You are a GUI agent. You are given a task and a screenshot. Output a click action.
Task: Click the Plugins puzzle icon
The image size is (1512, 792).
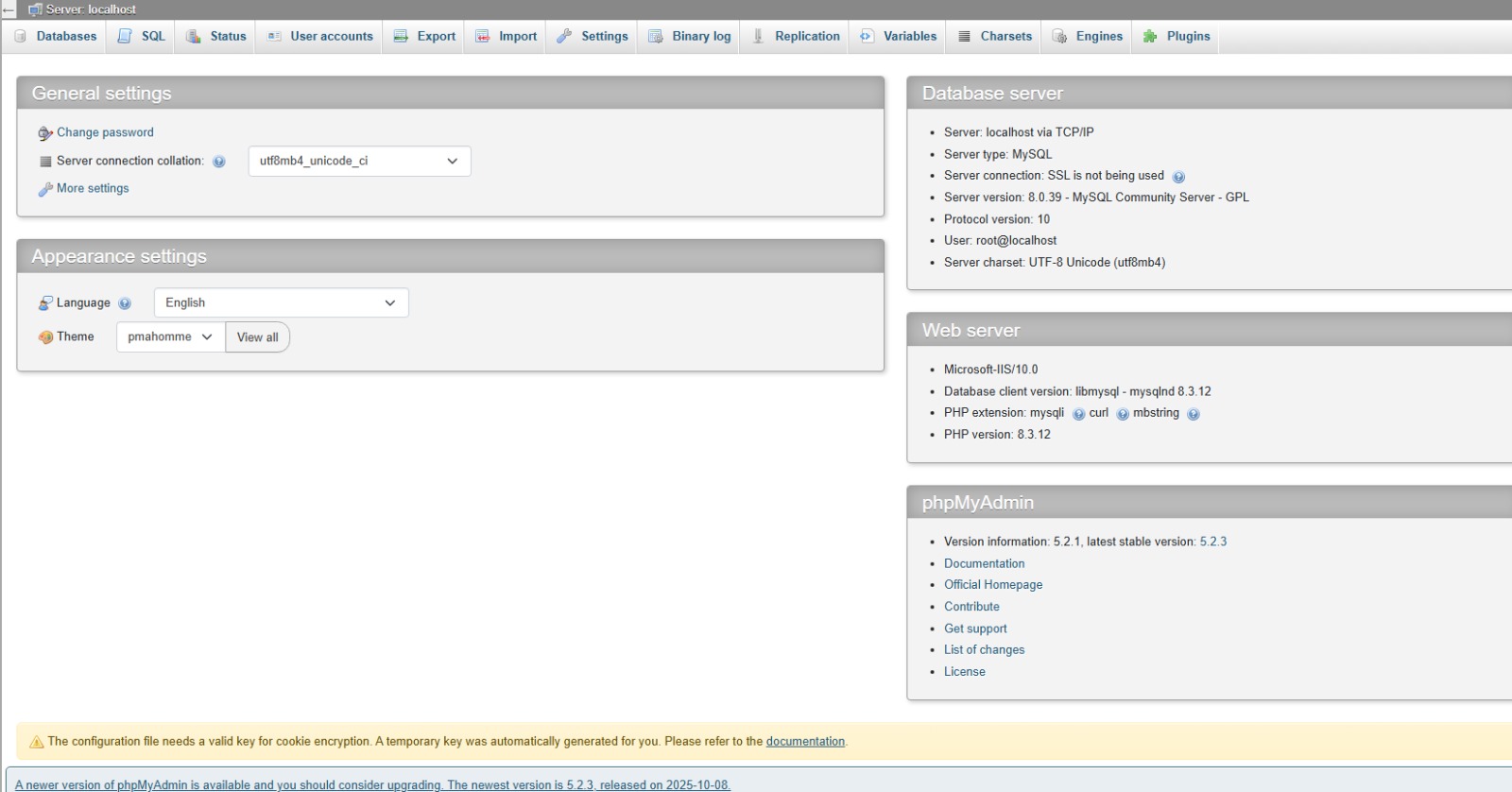[x=1150, y=36]
